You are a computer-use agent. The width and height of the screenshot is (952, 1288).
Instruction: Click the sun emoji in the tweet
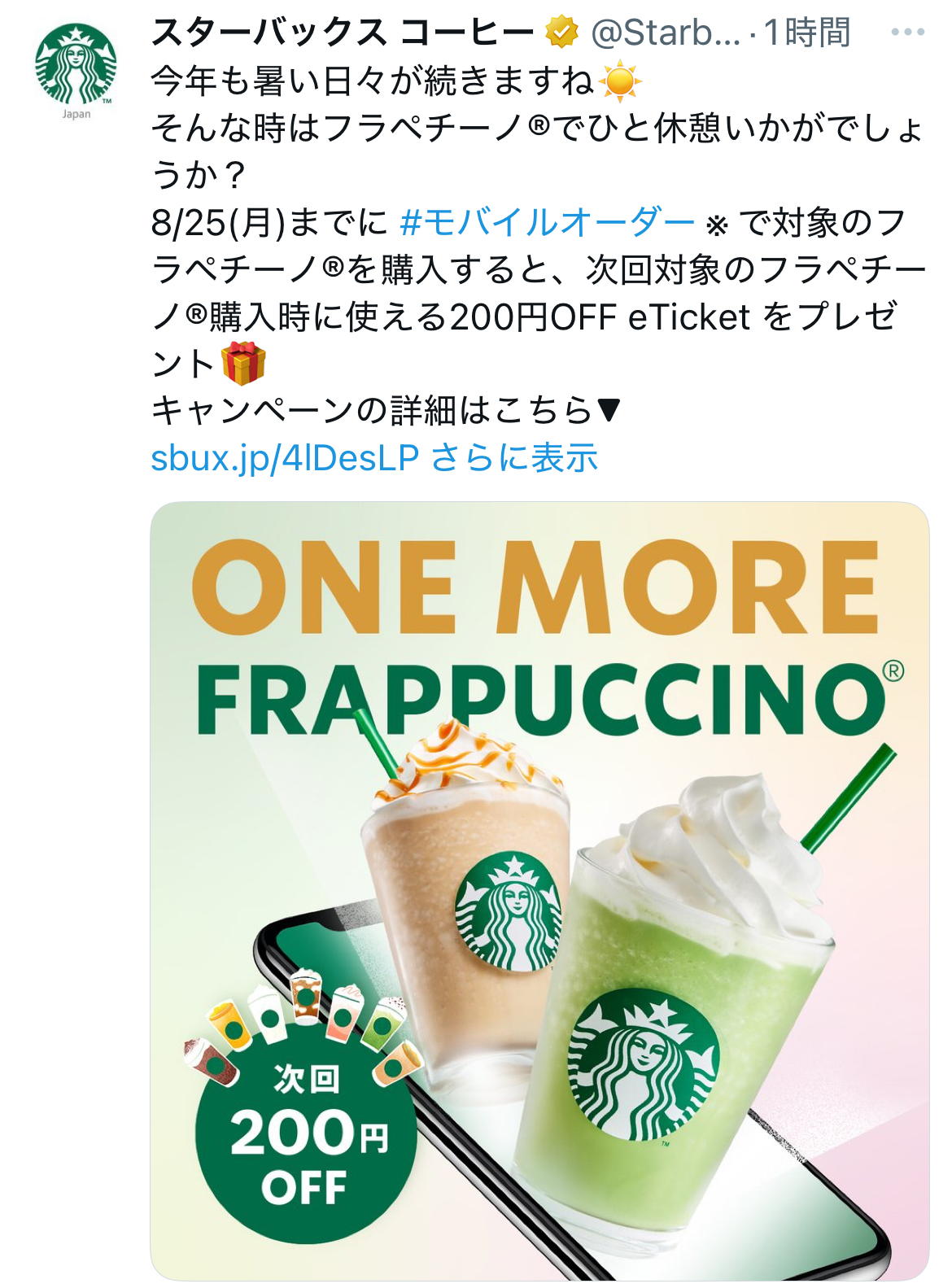(x=620, y=81)
